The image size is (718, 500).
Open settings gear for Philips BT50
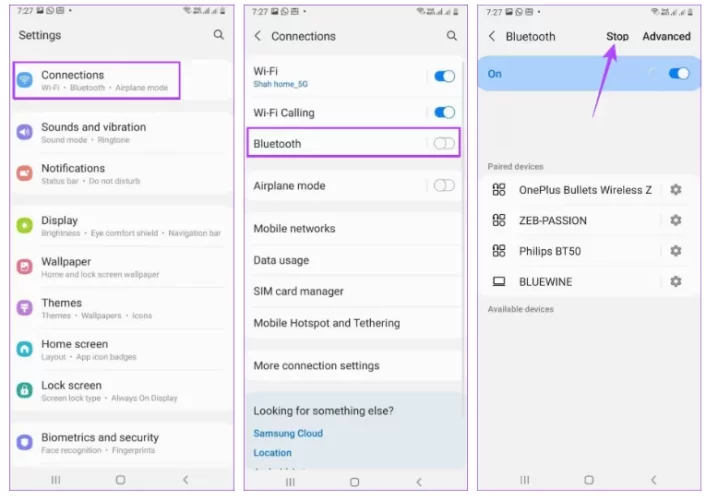pos(676,251)
